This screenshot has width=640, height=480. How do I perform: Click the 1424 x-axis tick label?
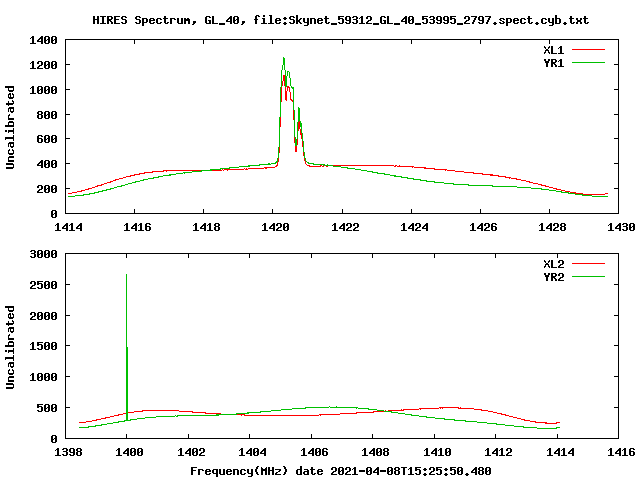tap(414, 227)
